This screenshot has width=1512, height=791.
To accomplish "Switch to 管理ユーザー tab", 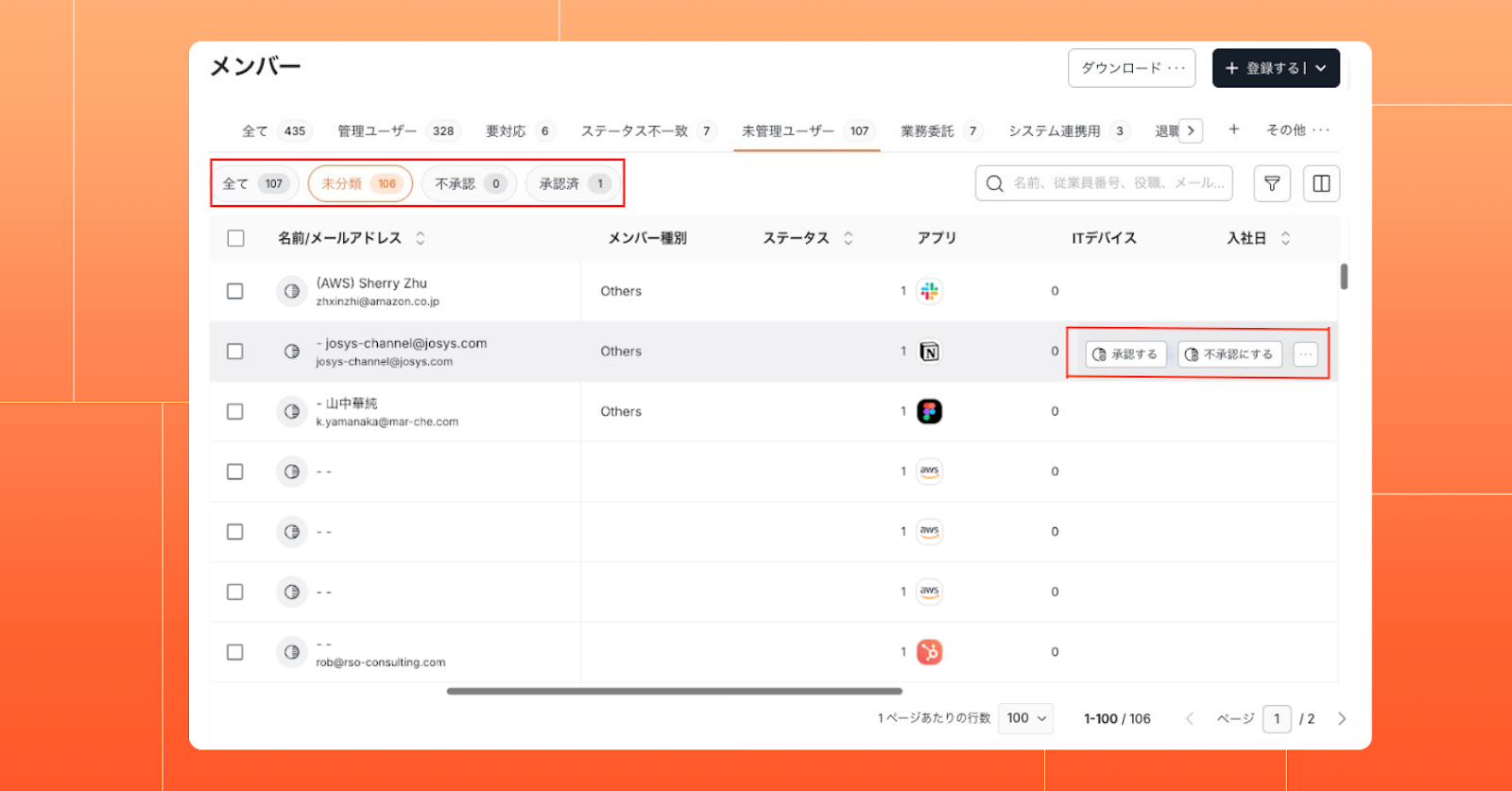I will 399,131.
